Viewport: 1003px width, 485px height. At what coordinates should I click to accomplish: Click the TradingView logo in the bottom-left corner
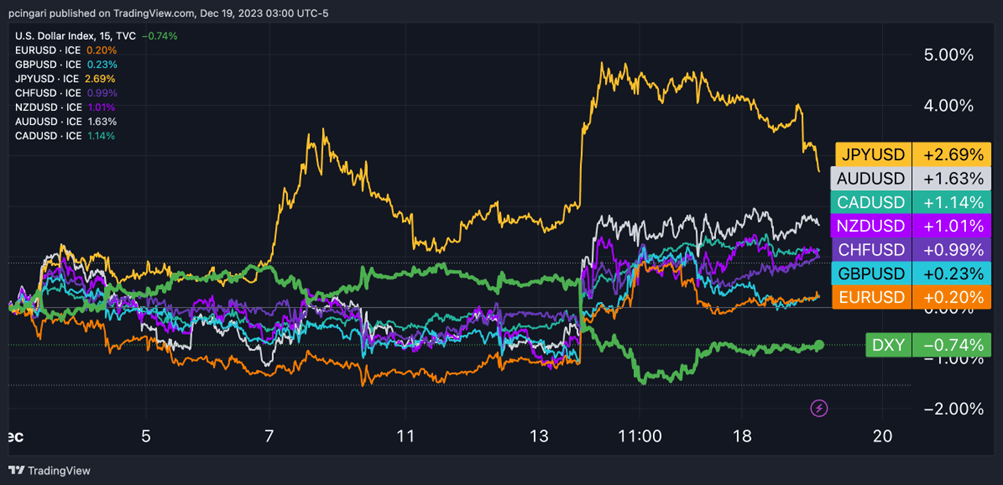tap(48, 470)
